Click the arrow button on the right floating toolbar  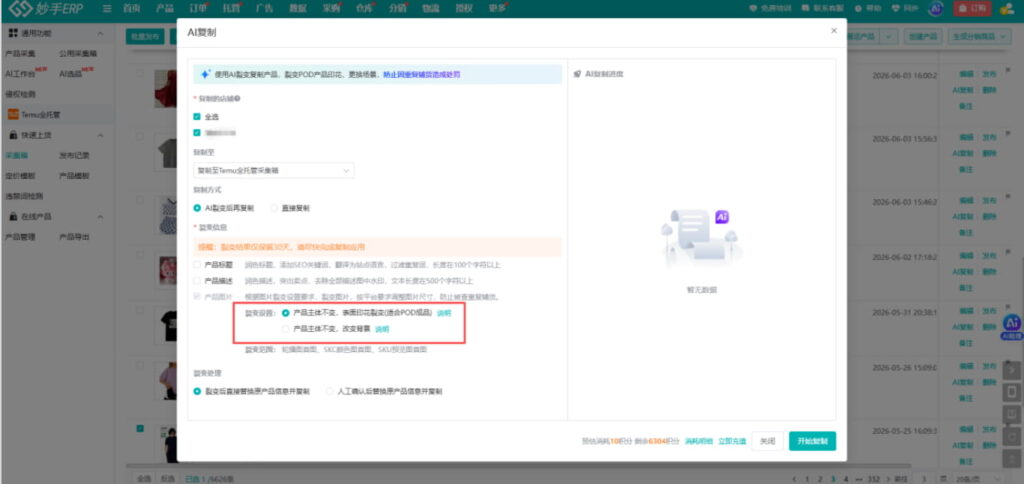1012,370
